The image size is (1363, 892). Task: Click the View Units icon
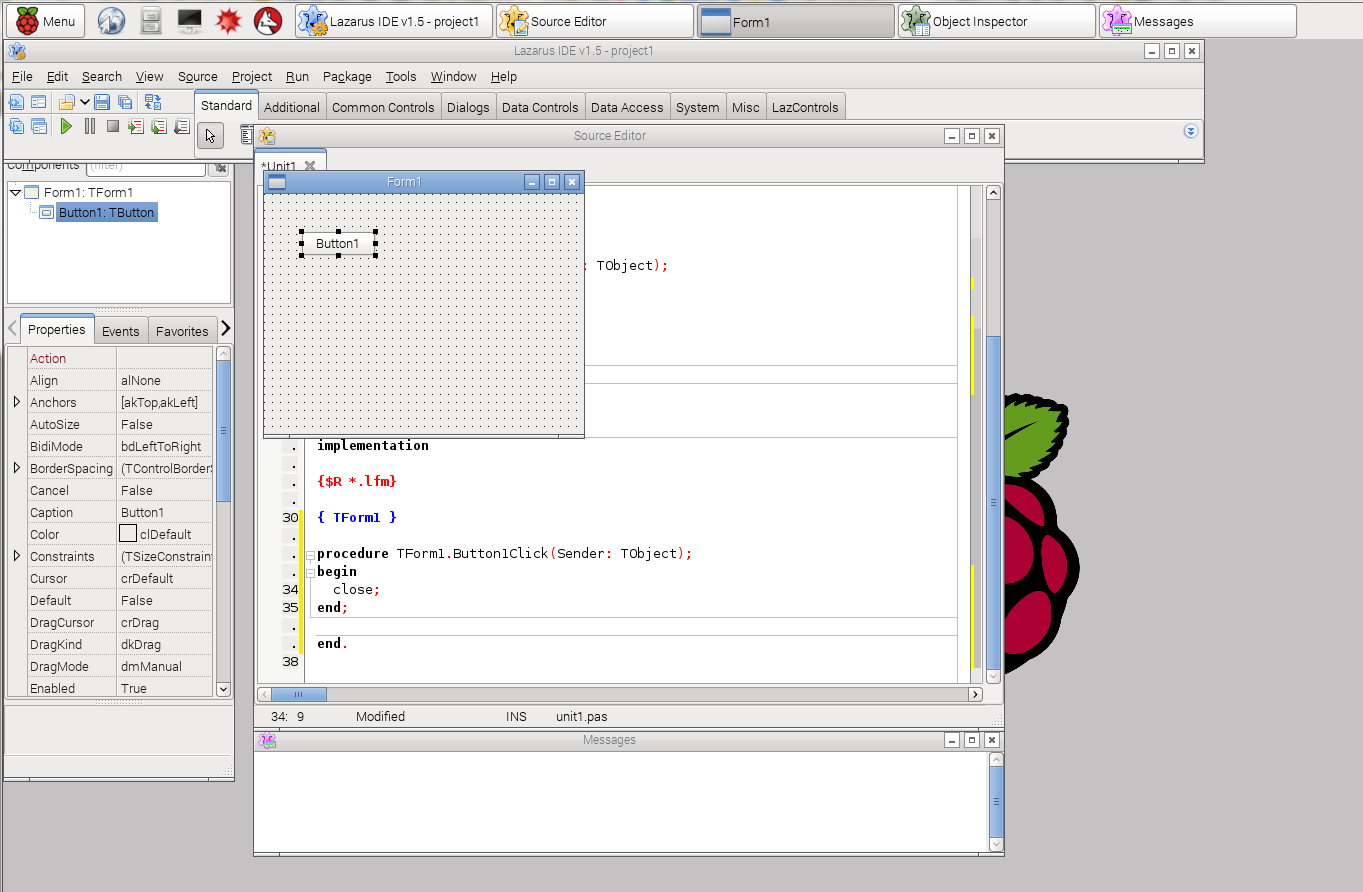point(16,126)
